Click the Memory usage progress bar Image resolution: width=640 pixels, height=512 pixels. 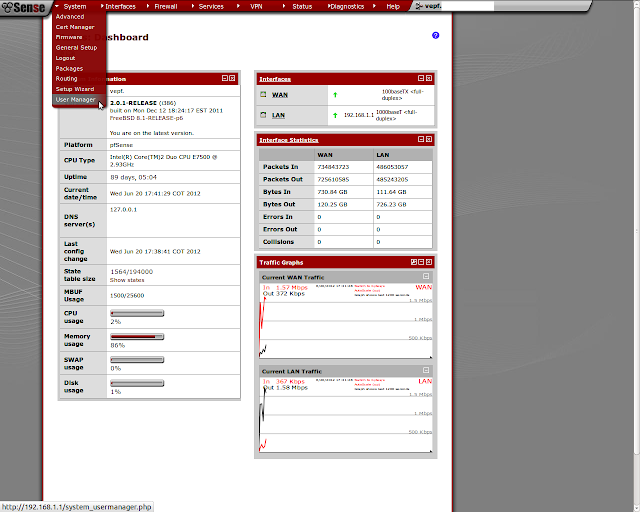[x=137, y=337]
